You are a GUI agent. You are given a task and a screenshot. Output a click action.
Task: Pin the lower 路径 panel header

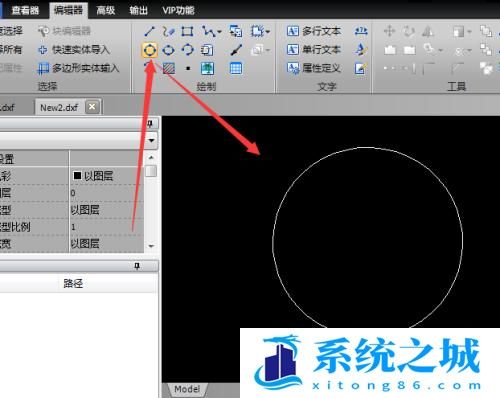point(137,266)
